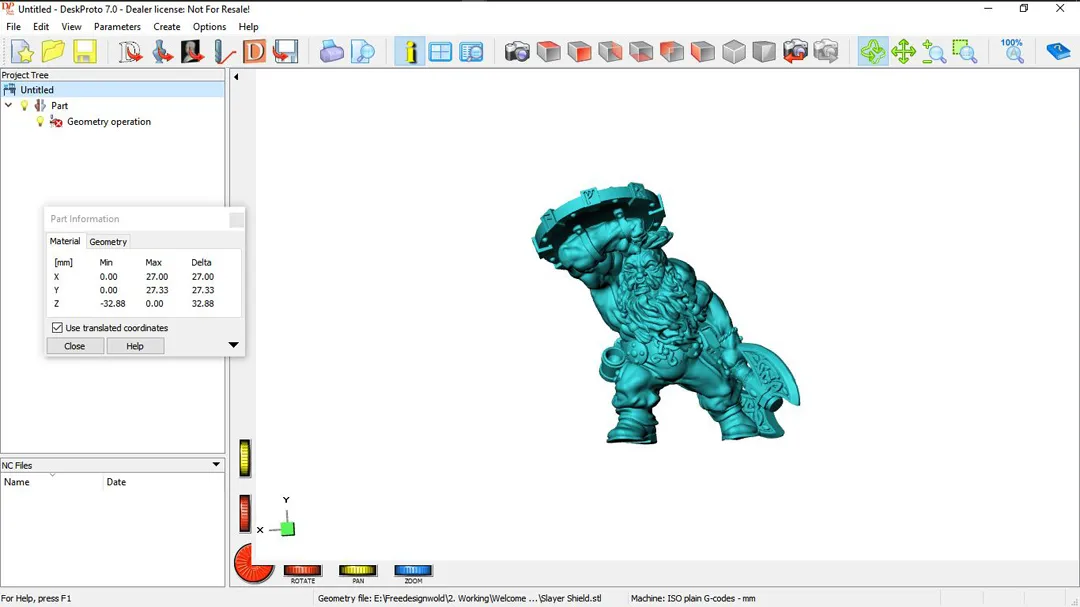Sort NC Files by Name column

click(x=52, y=482)
